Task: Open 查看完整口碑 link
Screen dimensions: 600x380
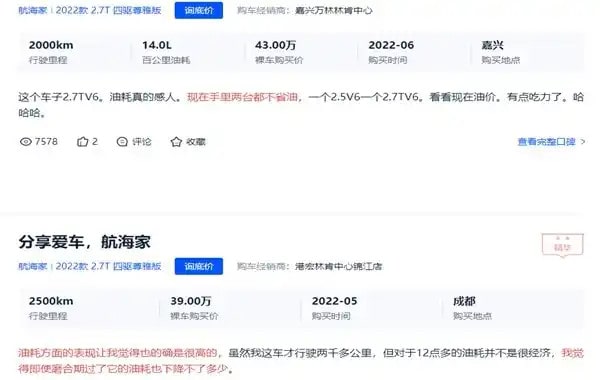Action: tap(546, 142)
